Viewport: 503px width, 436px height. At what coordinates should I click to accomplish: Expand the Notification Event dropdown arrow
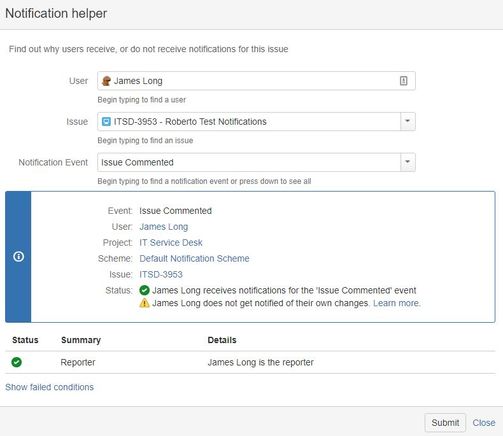point(407,162)
